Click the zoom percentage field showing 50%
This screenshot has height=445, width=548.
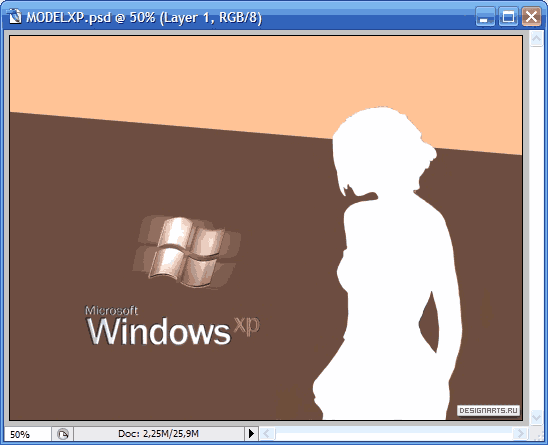click(x=27, y=434)
